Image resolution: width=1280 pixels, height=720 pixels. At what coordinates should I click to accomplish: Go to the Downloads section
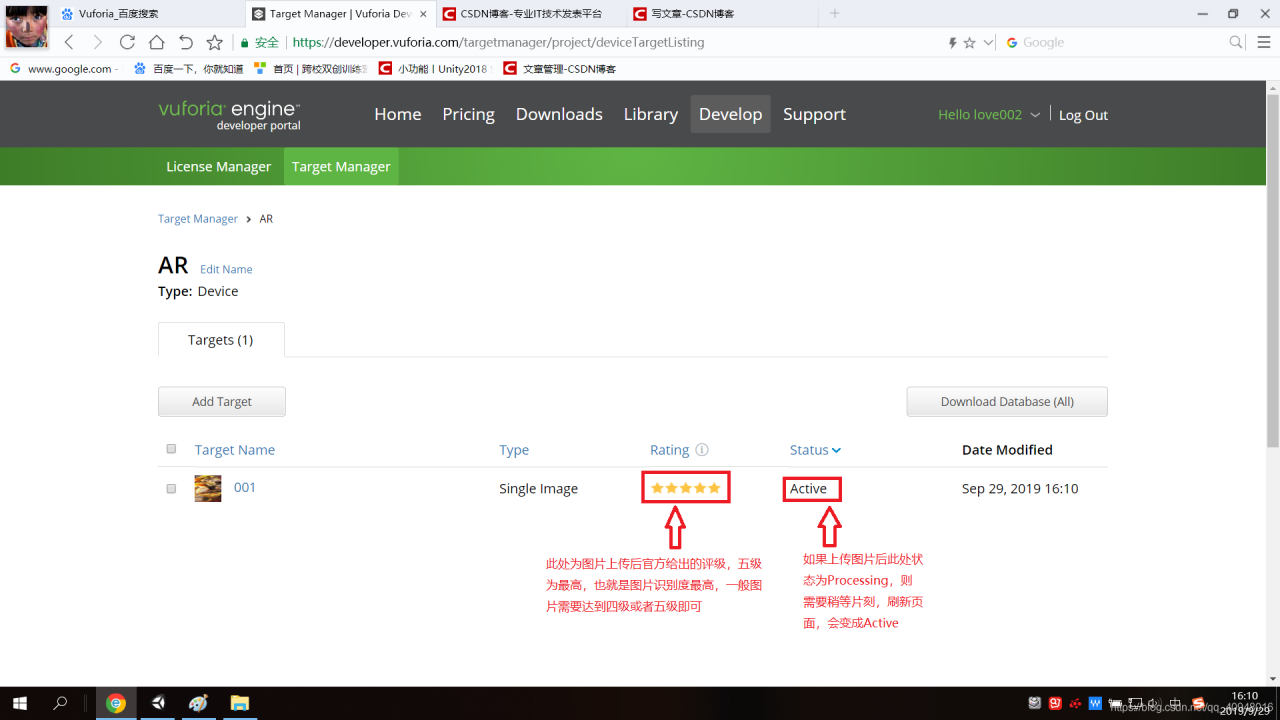559,114
